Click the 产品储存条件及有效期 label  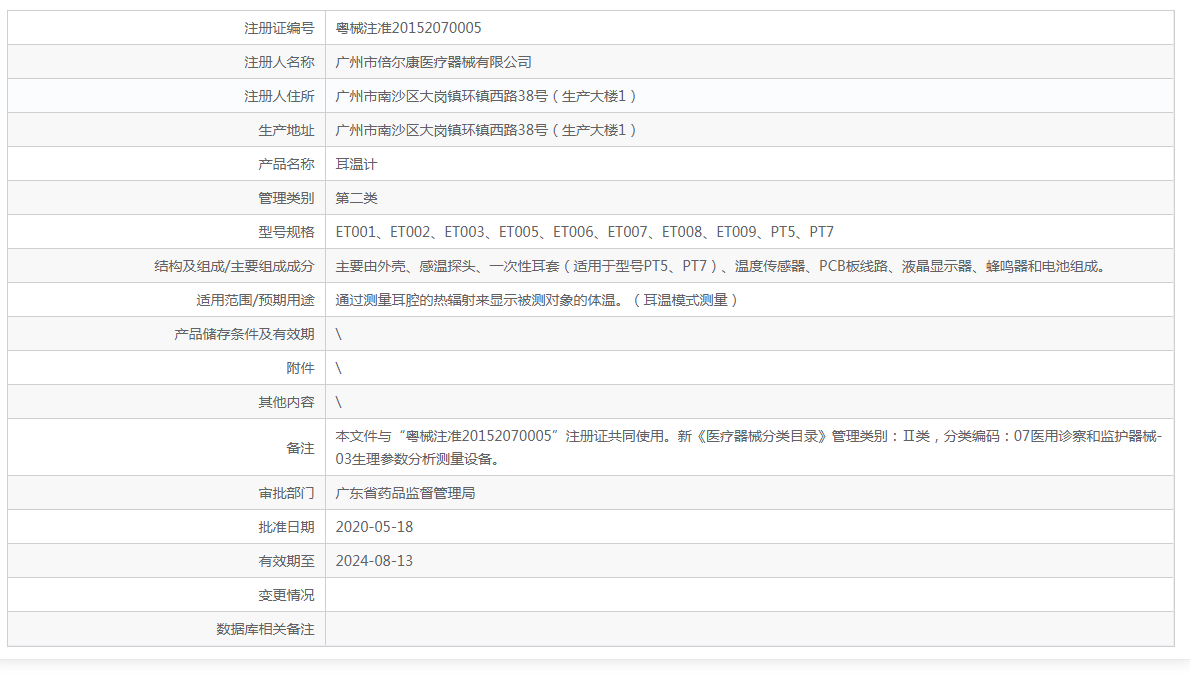coord(244,334)
